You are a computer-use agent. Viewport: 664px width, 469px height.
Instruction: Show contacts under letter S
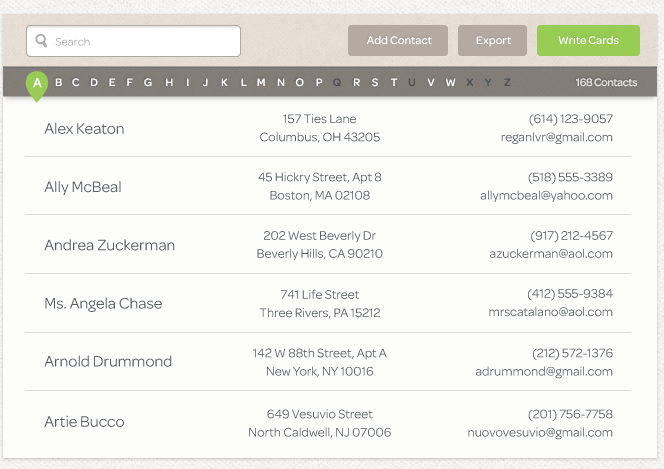point(375,83)
